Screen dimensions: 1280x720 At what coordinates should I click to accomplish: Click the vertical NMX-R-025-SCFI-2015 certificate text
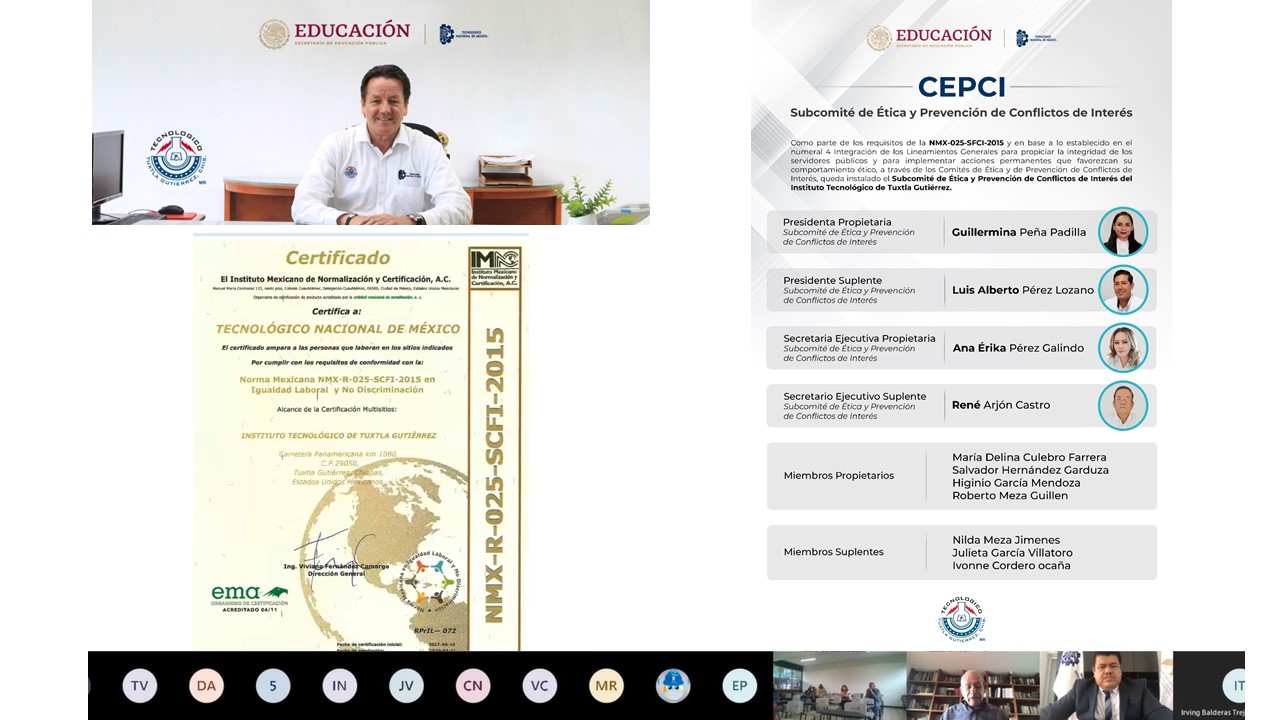493,474
